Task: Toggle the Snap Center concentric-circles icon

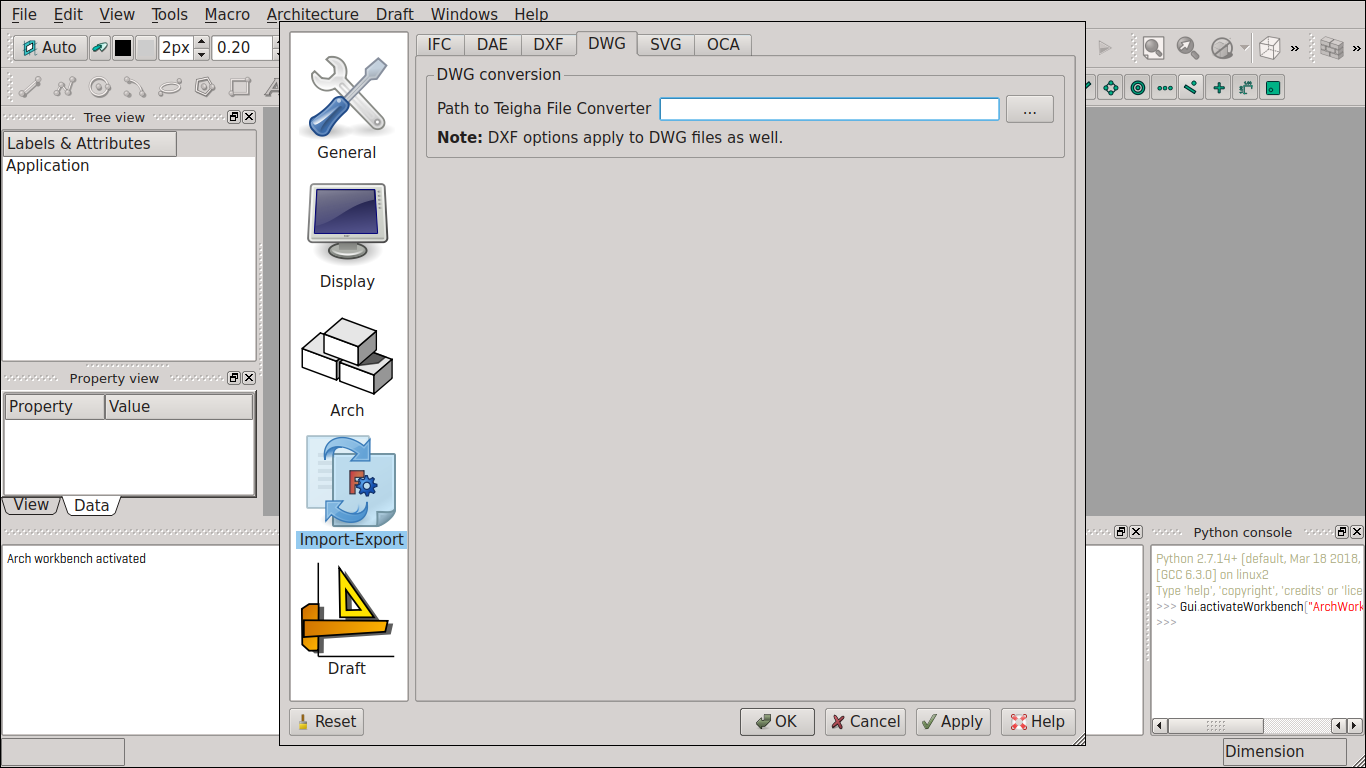Action: click(x=1137, y=88)
